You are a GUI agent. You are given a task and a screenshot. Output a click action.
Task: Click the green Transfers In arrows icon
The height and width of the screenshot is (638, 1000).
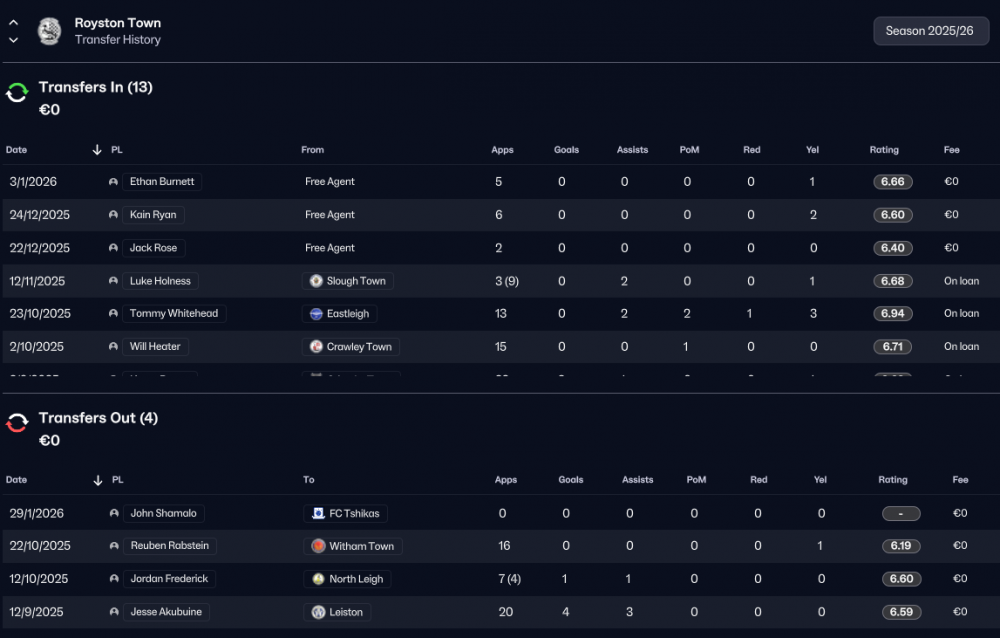click(x=17, y=93)
